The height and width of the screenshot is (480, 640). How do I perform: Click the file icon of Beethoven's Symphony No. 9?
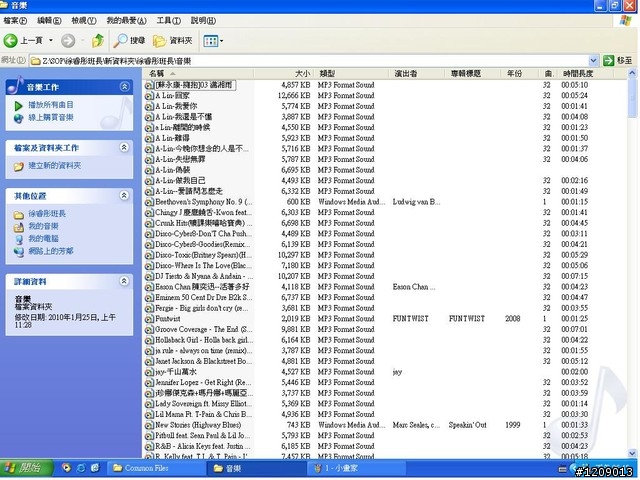click(x=150, y=202)
